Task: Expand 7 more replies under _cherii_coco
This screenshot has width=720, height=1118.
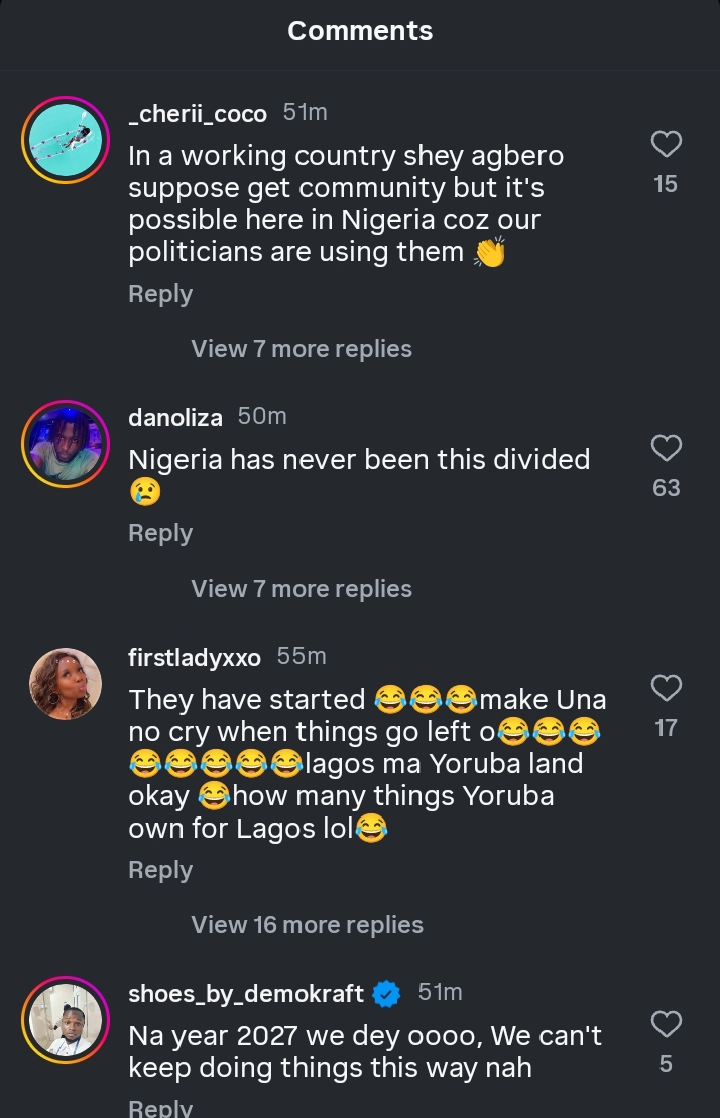Action: click(301, 349)
